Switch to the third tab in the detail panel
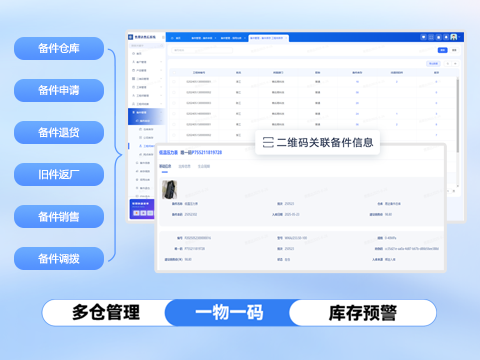The height and width of the screenshot is (360, 480). 204,166
